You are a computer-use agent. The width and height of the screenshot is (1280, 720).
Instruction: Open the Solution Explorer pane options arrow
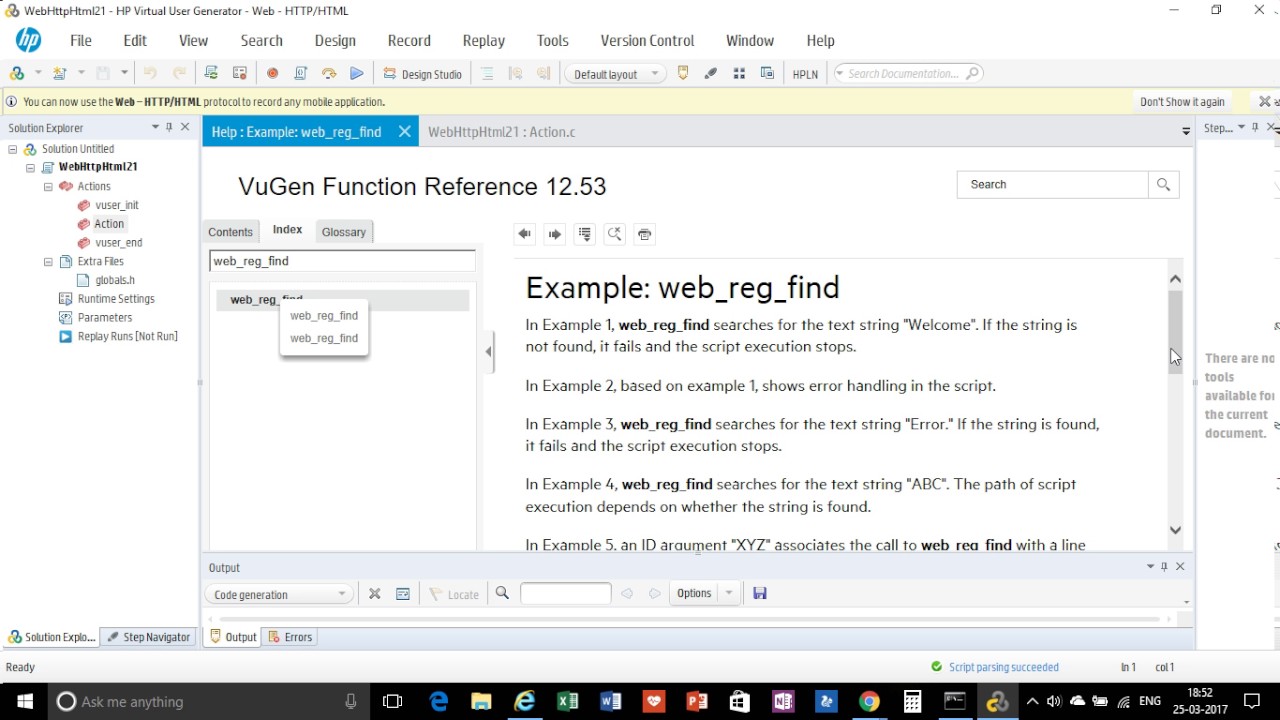tap(155, 127)
